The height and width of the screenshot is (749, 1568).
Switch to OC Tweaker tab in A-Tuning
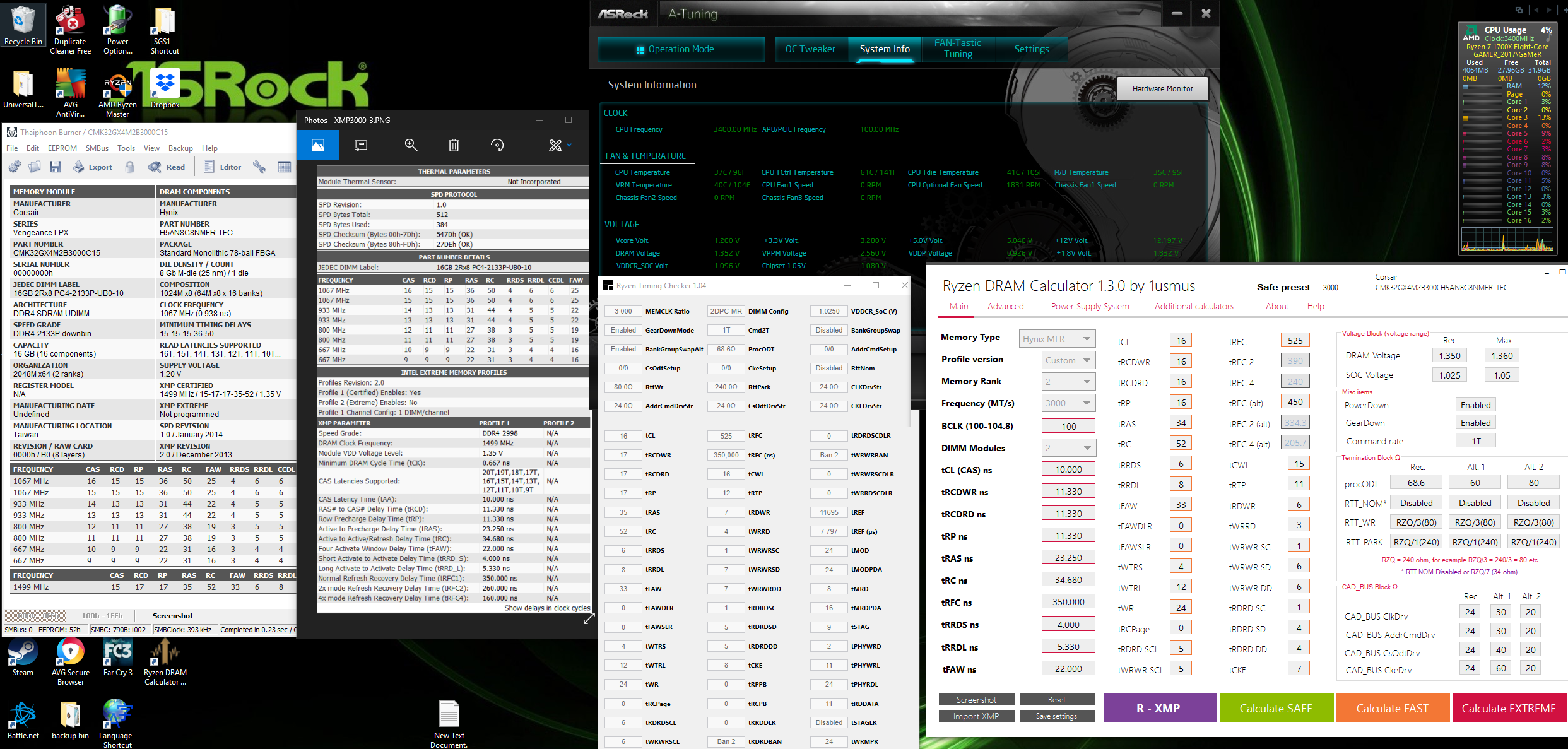810,49
